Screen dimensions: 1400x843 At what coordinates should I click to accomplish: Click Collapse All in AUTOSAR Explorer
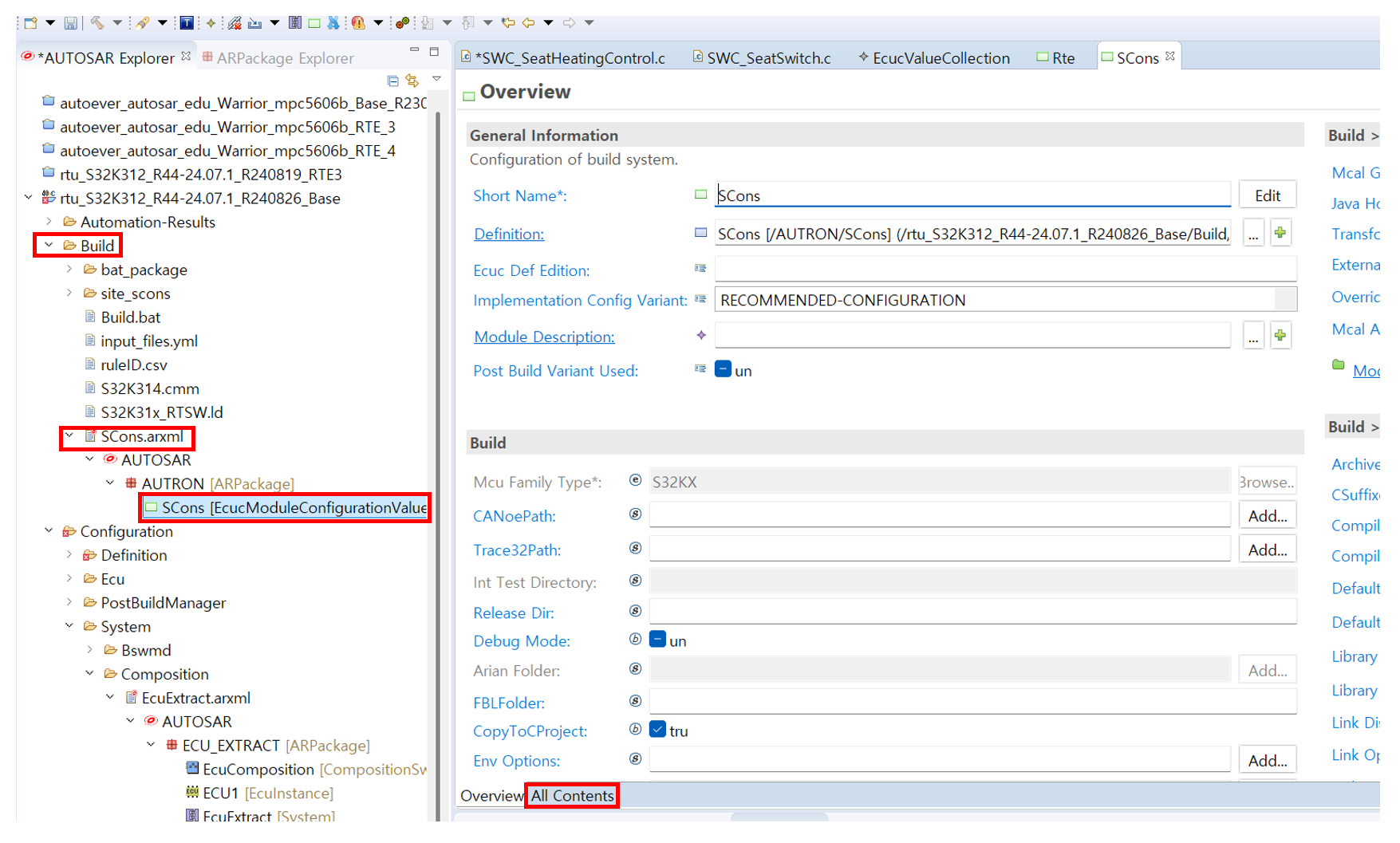392,81
